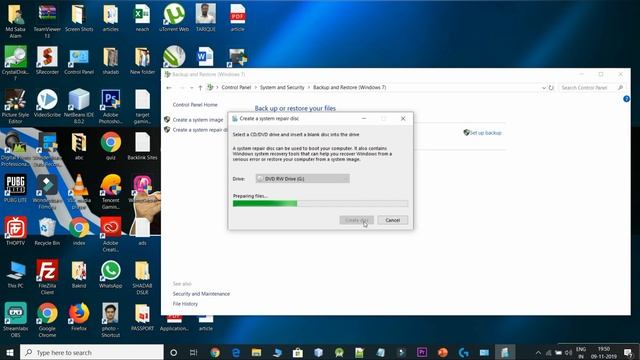Open the notification action center

tap(629, 352)
